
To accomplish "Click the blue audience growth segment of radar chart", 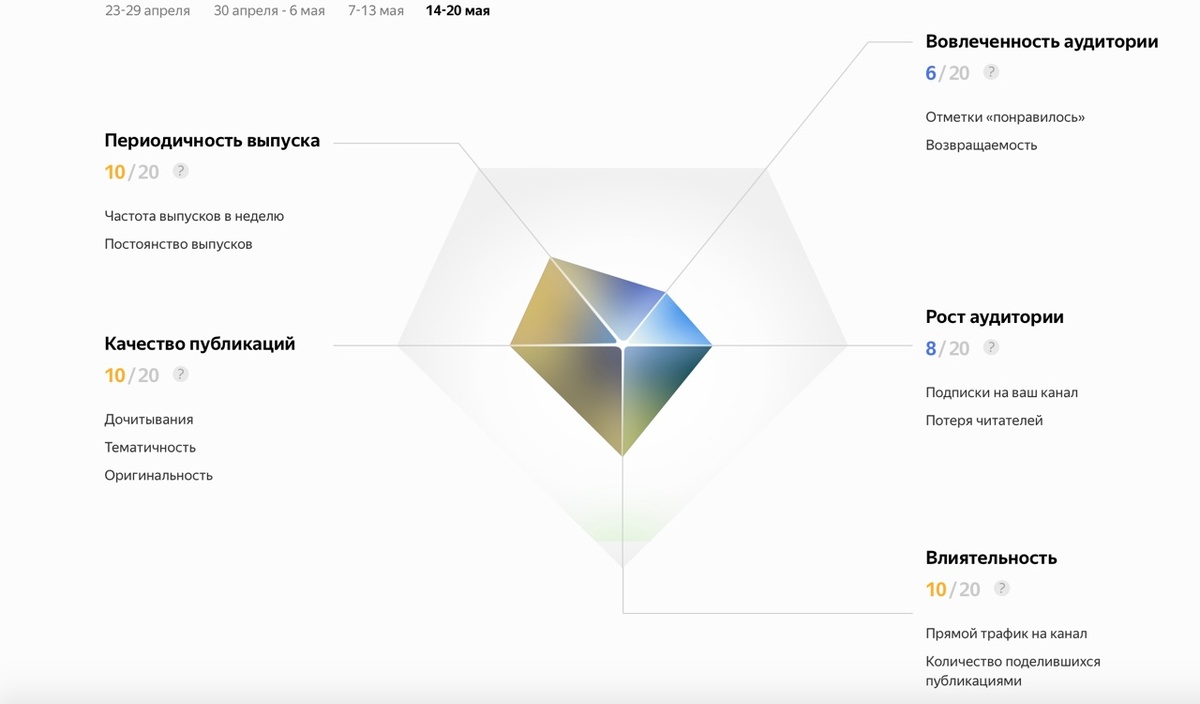I will (x=670, y=324).
